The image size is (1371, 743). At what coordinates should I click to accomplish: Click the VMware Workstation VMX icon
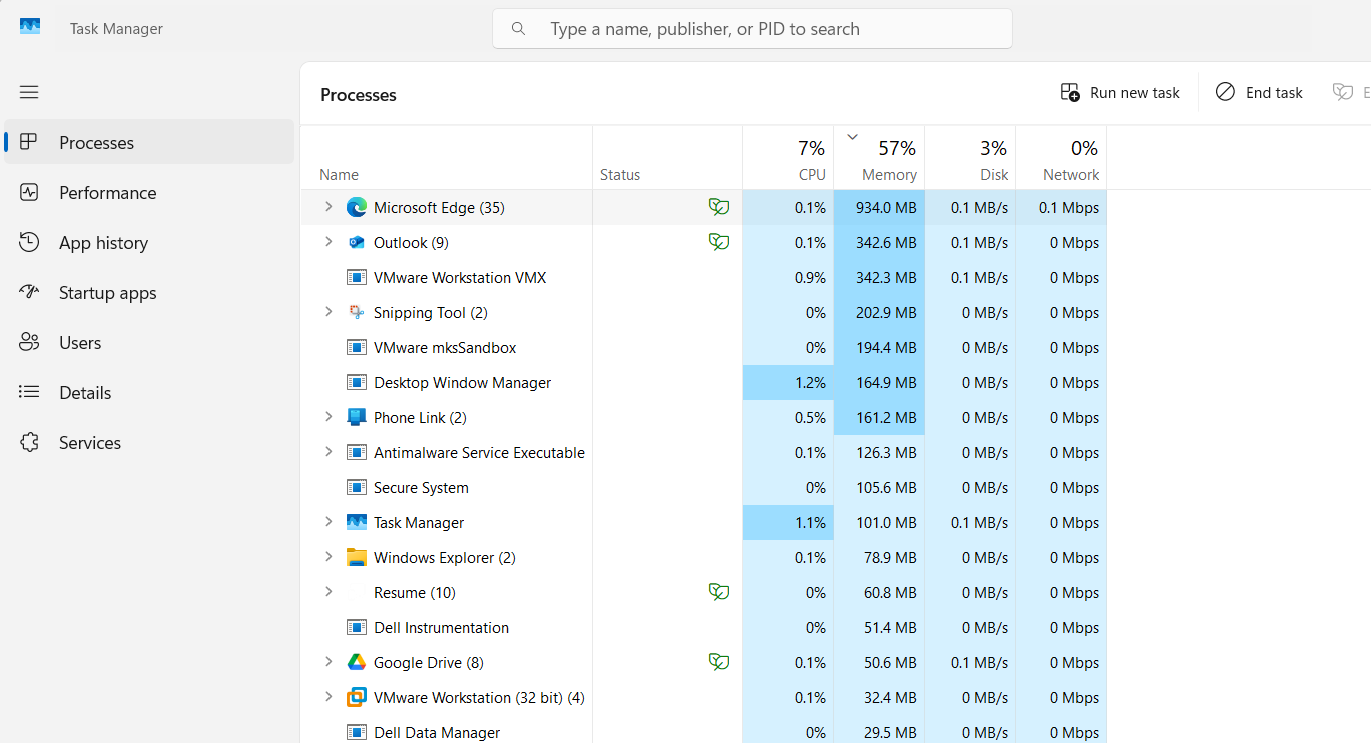357,277
